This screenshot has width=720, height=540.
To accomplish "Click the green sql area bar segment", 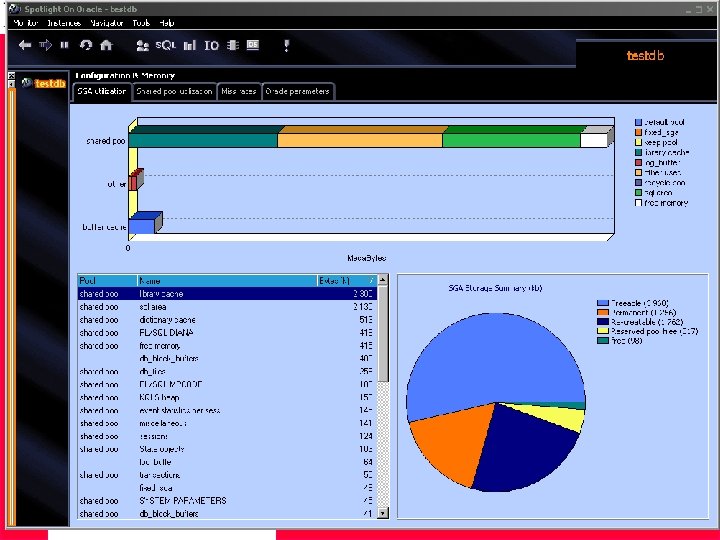I will [x=511, y=141].
